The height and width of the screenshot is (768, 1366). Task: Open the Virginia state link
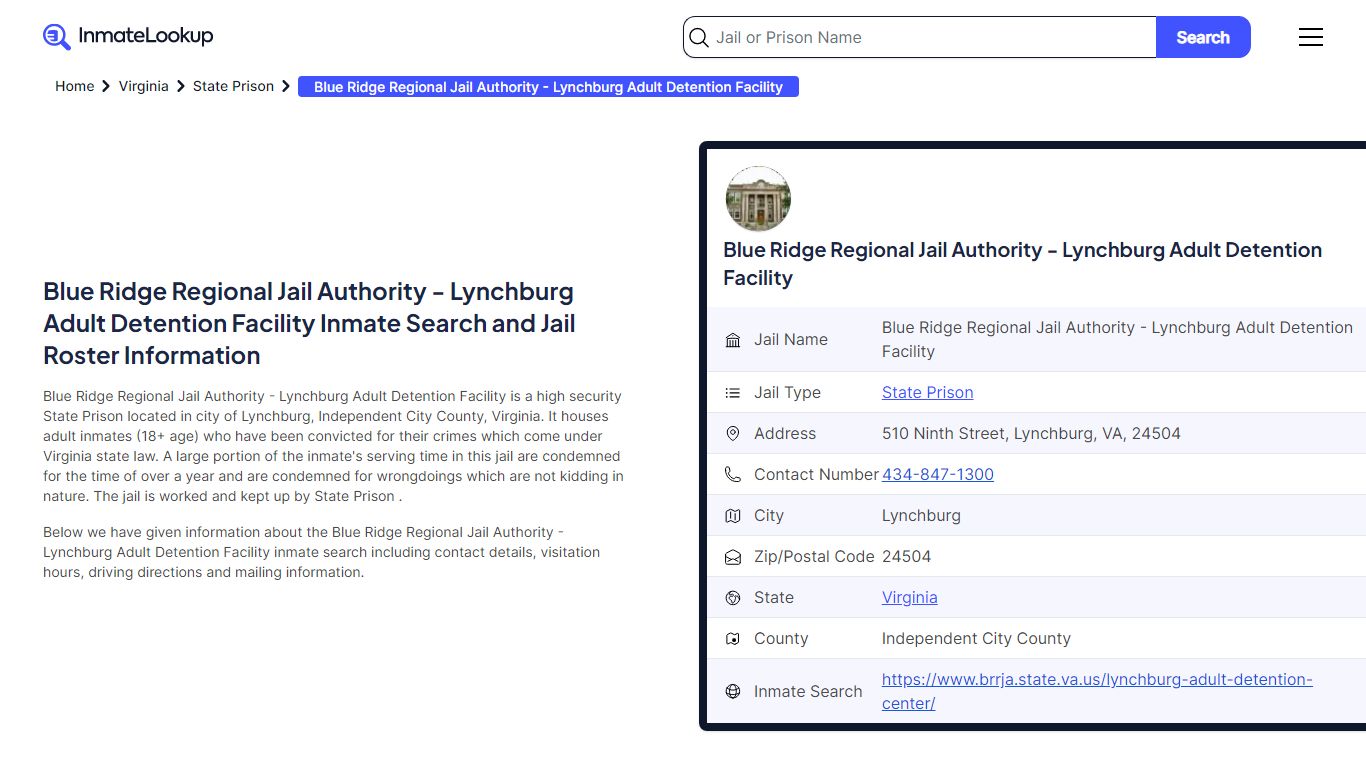909,598
